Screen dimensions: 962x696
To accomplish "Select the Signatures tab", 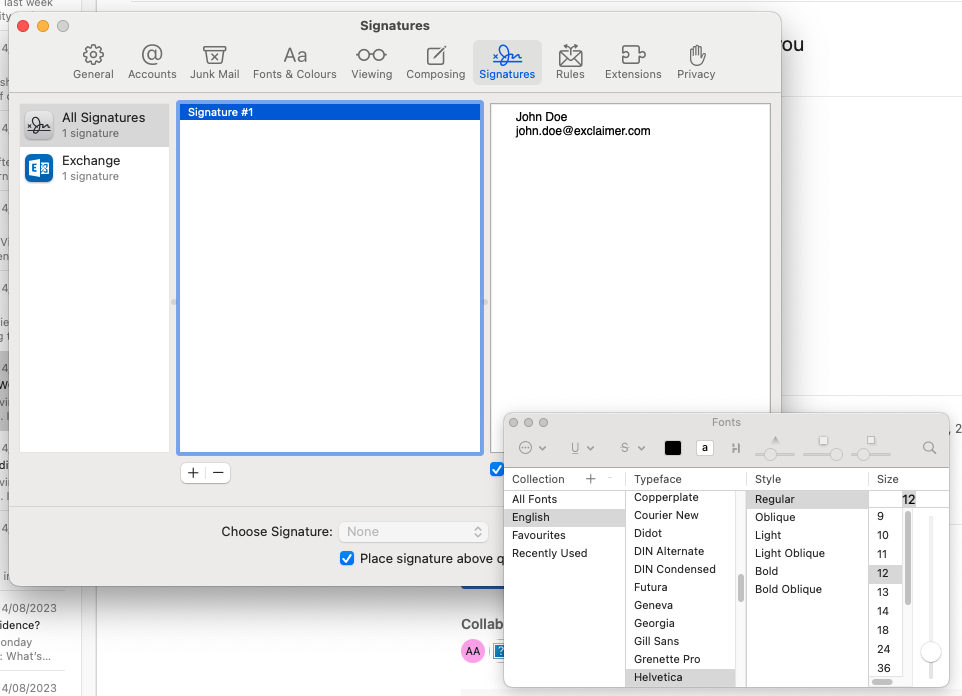I will pyautogui.click(x=506, y=61).
